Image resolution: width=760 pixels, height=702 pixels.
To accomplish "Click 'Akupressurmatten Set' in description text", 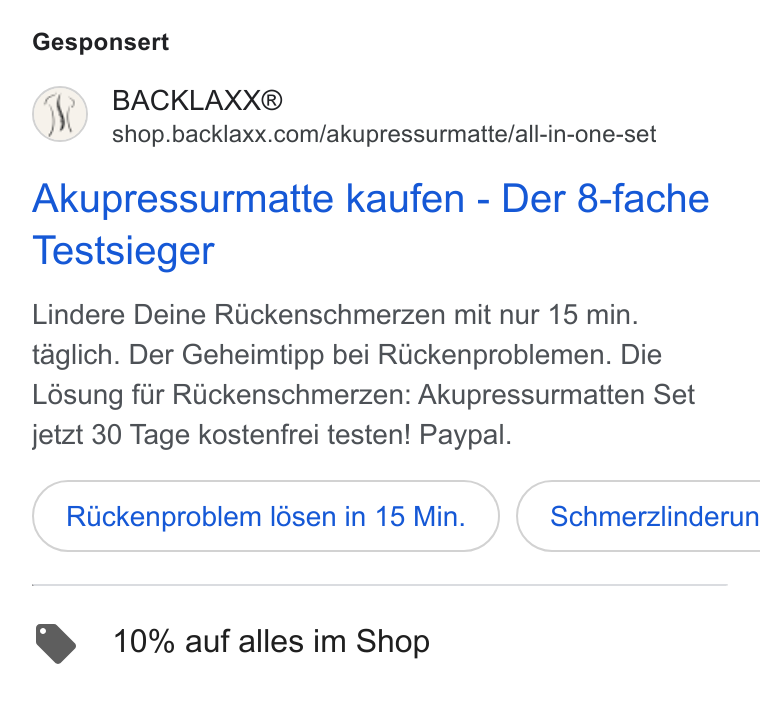I will tap(556, 395).
